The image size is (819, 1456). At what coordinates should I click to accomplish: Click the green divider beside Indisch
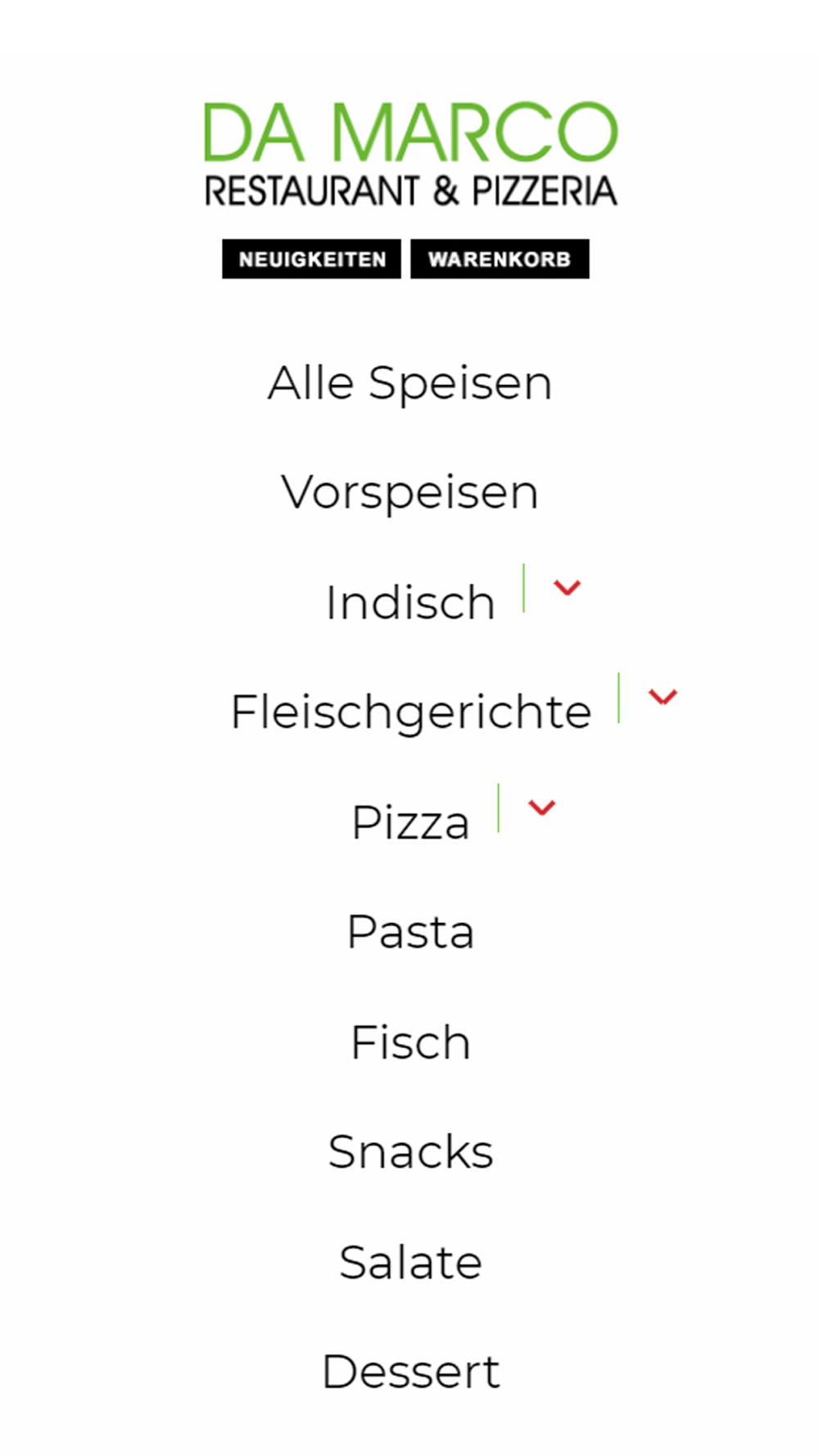click(x=523, y=588)
